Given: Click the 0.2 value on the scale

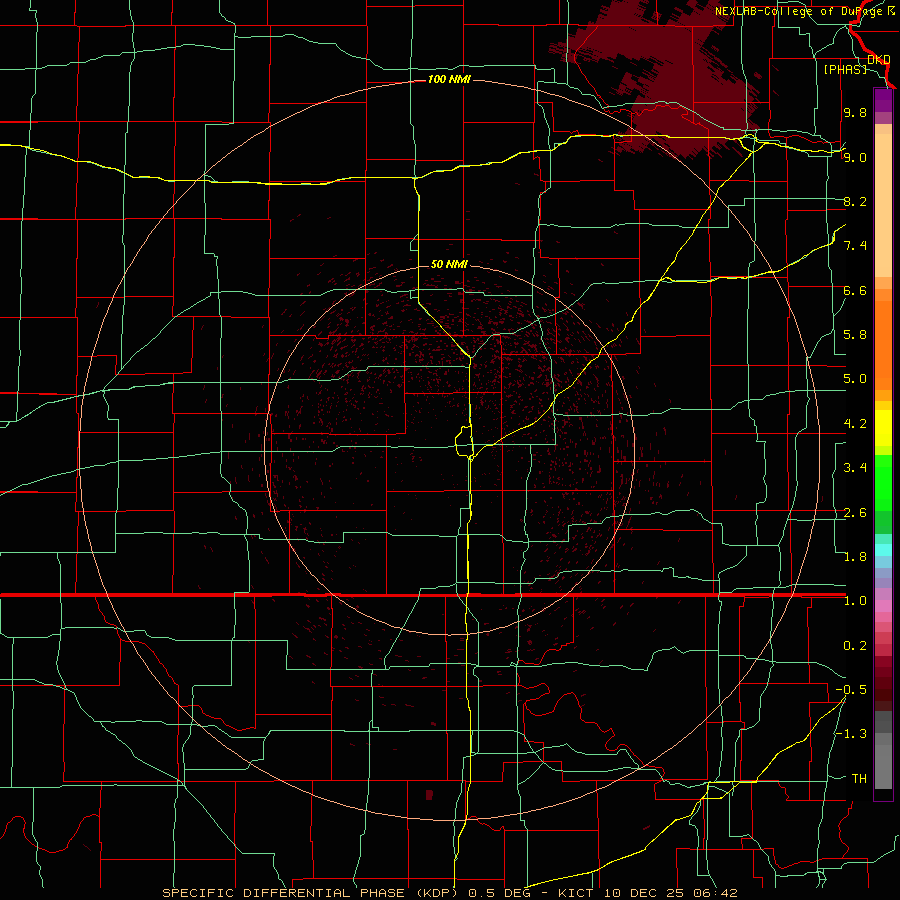Looking at the screenshot, I should pyautogui.click(x=855, y=646).
